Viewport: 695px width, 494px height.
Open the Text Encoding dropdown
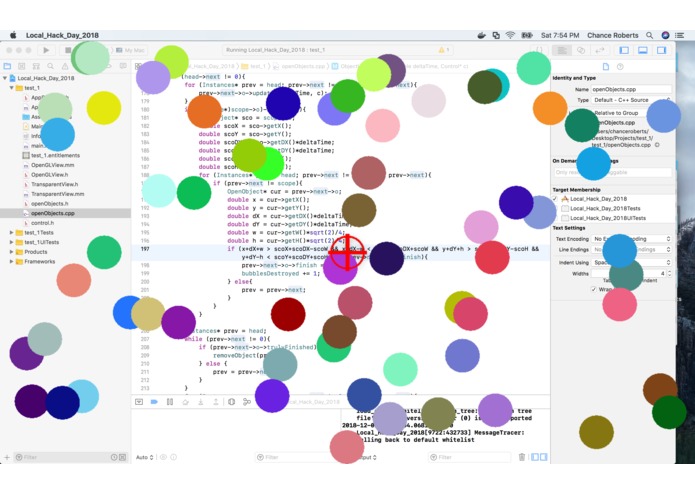631,239
